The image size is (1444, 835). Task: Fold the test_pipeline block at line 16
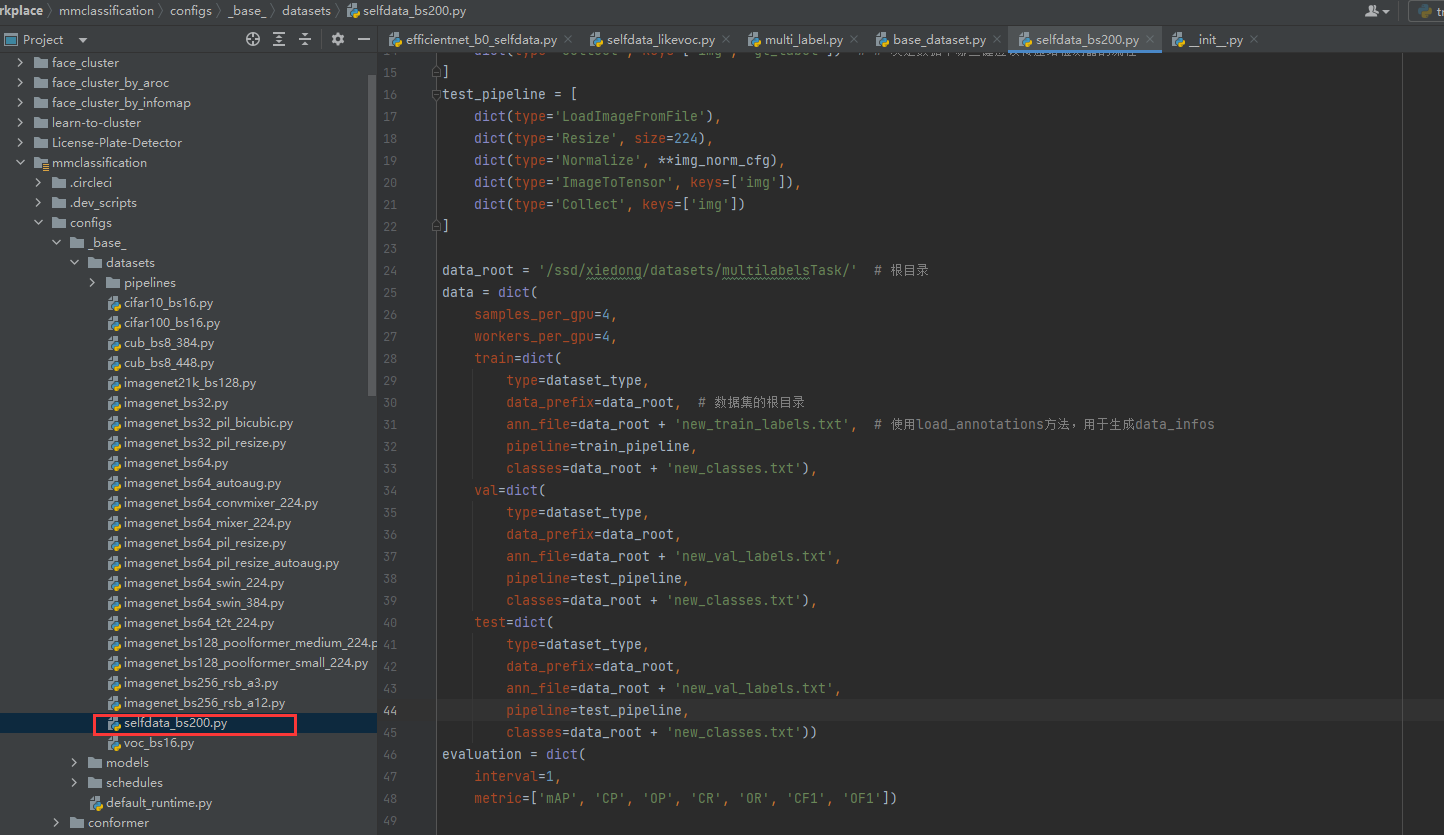click(435, 94)
